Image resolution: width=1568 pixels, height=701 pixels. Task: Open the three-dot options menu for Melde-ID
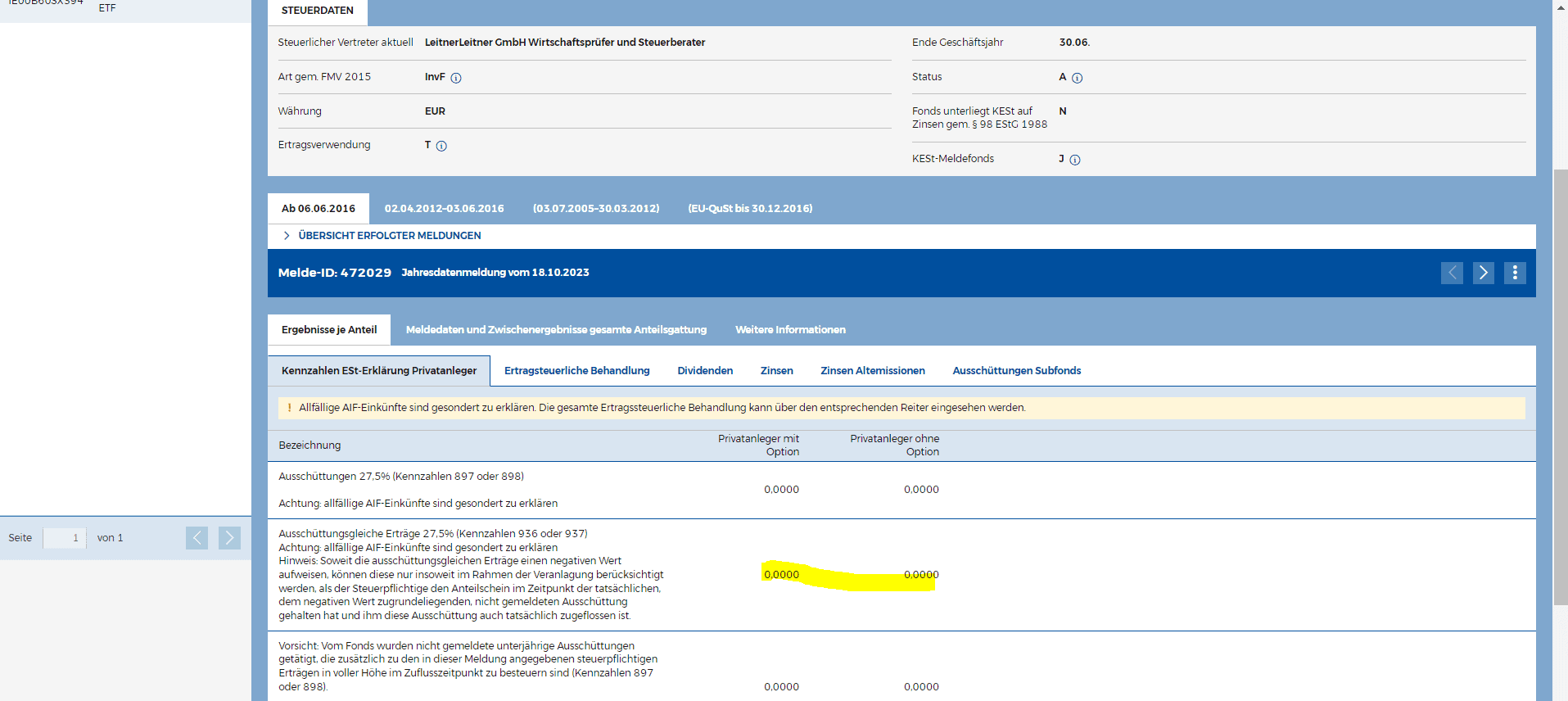1515,273
